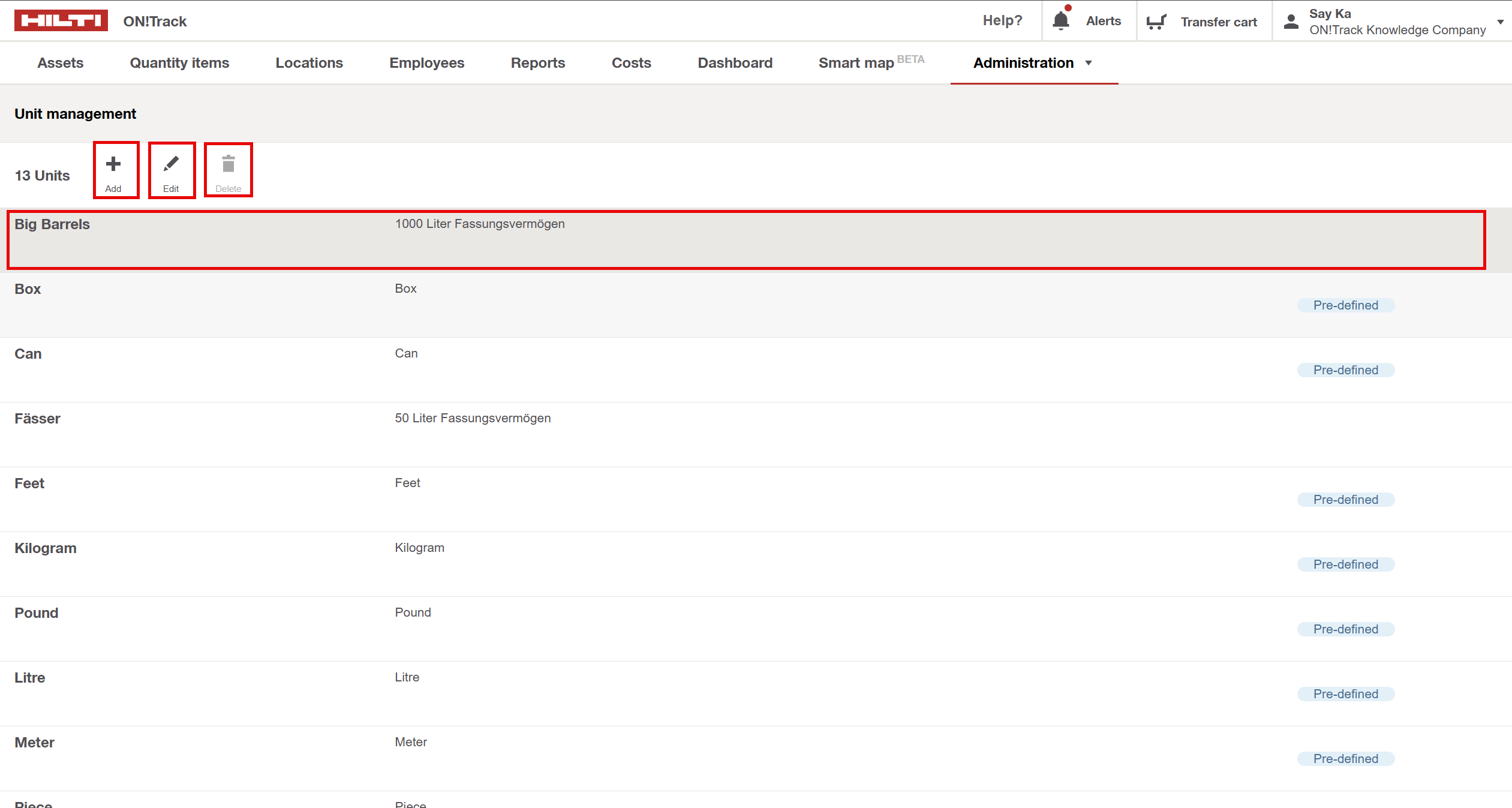The image size is (1512, 808).
Task: Open Alerts via the bell icon
Action: pyautogui.click(x=1061, y=20)
